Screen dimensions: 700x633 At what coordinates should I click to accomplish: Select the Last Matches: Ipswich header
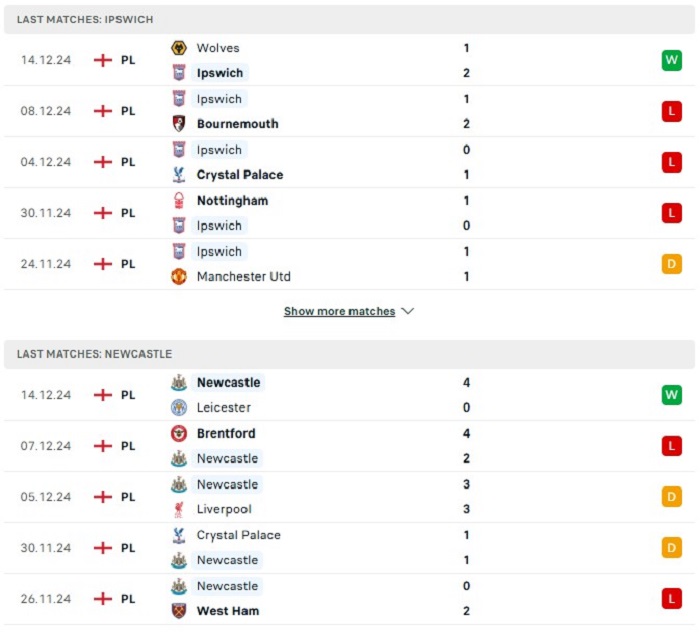point(85,19)
